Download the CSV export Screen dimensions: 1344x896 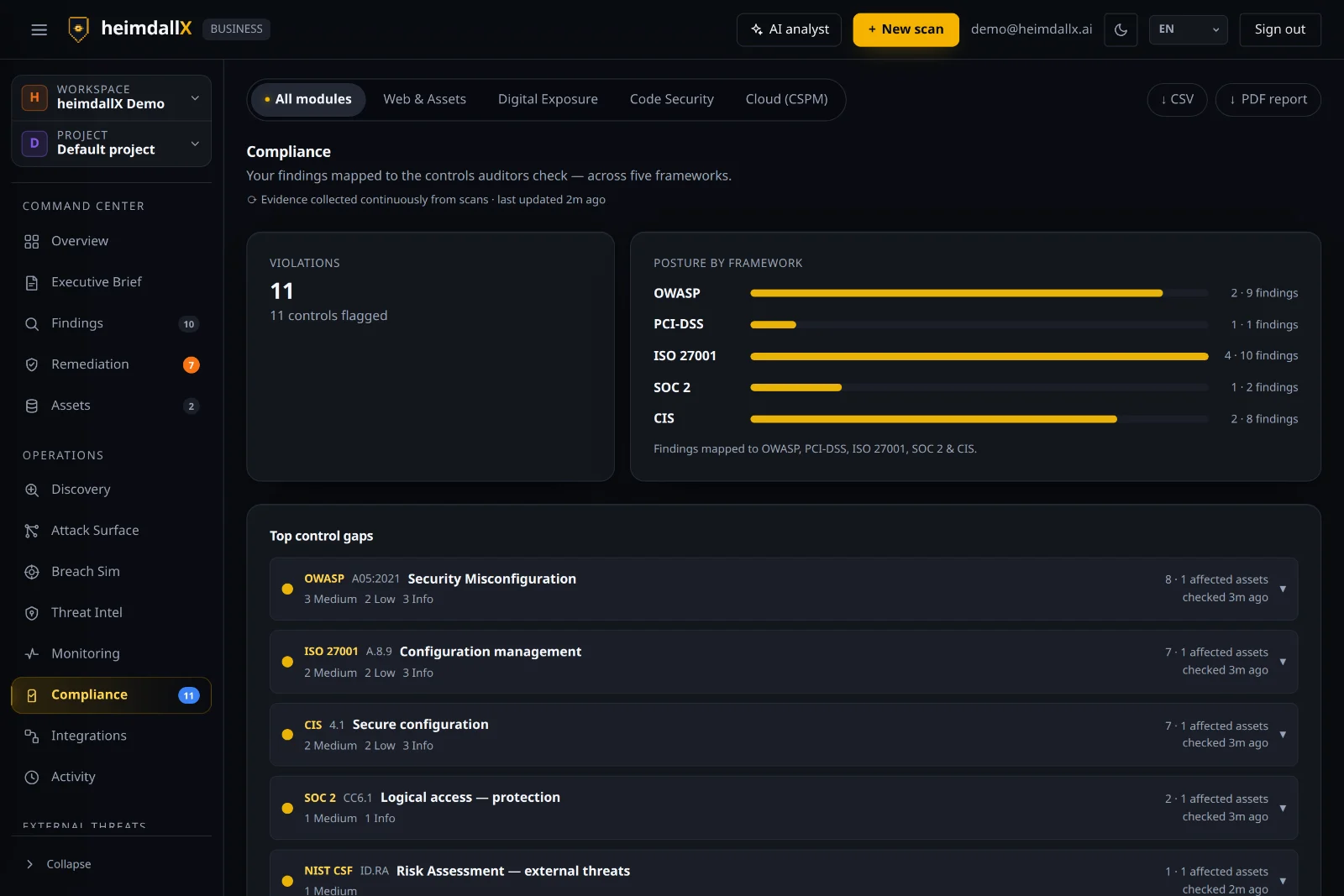(1177, 100)
